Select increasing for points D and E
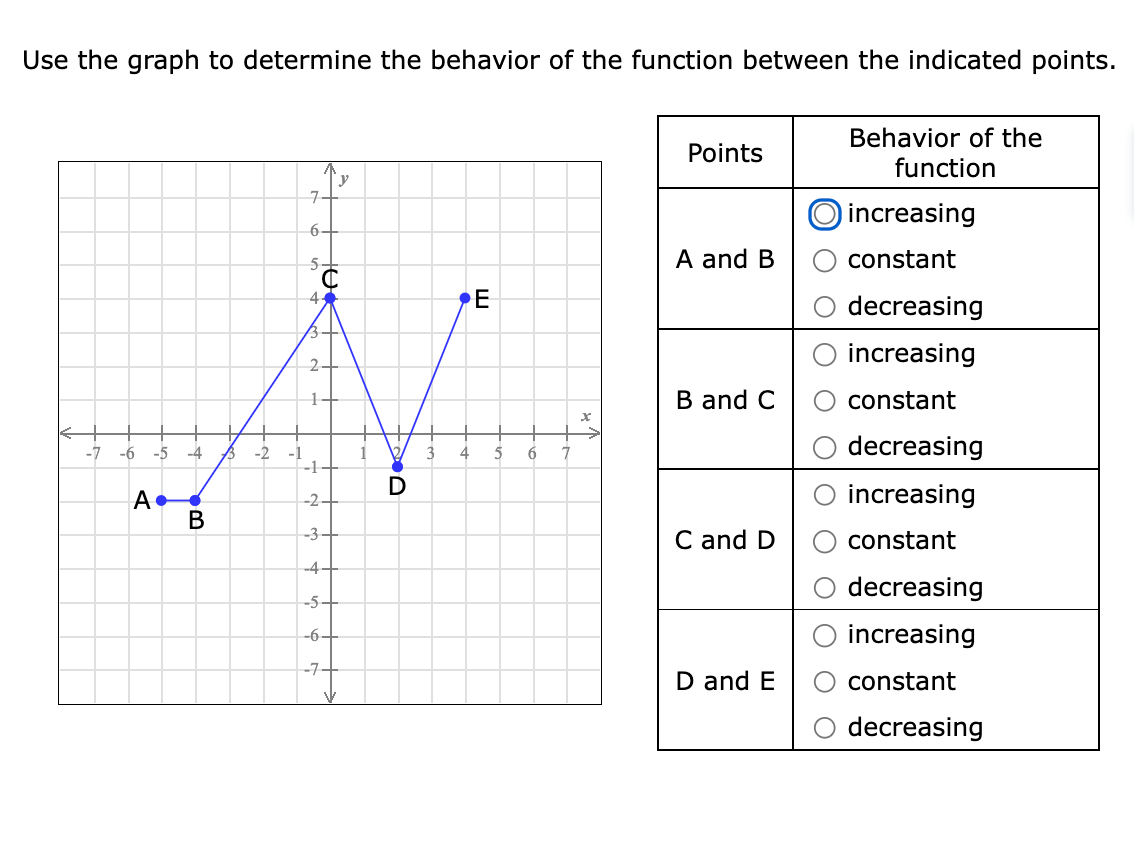This screenshot has height=858, width=1134. 823,634
